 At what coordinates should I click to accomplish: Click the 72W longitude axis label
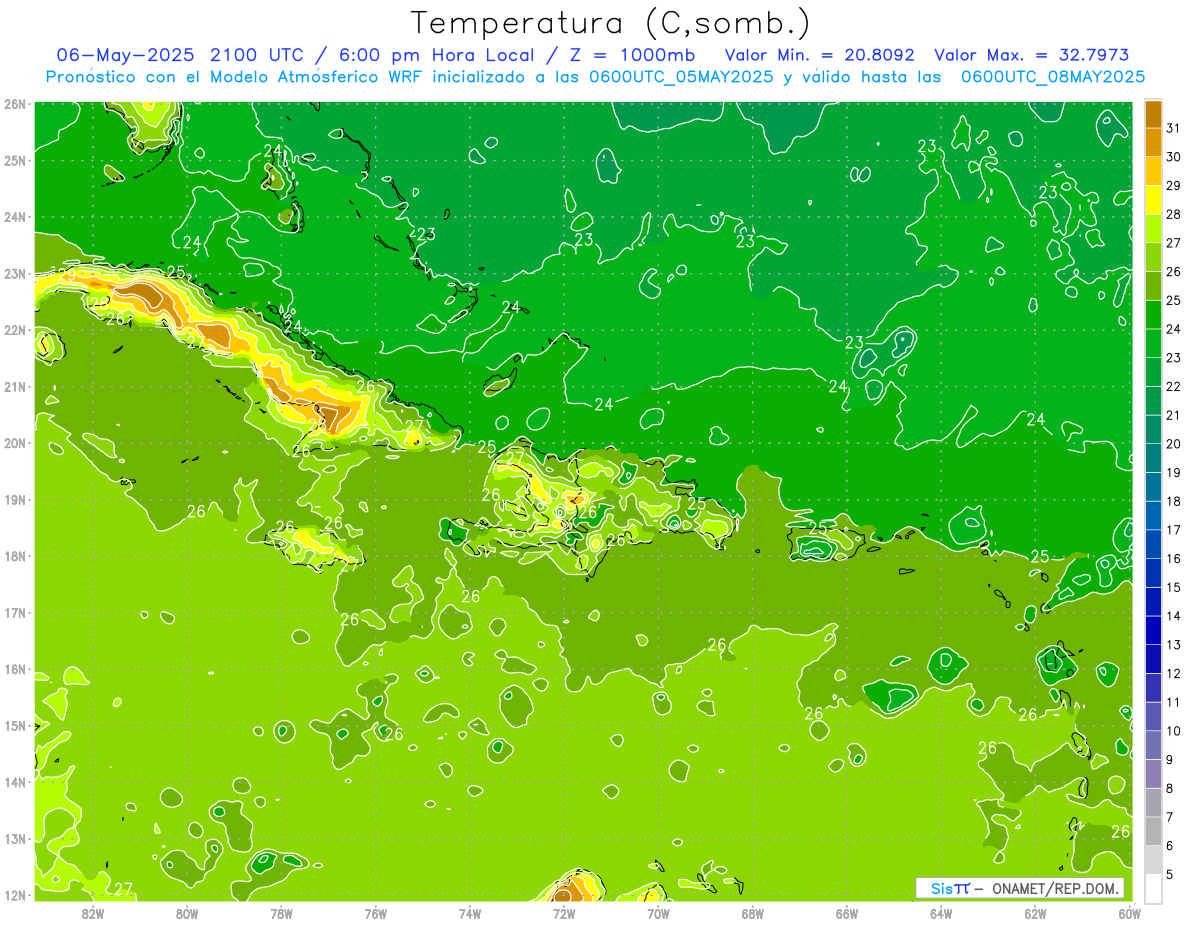(564, 913)
